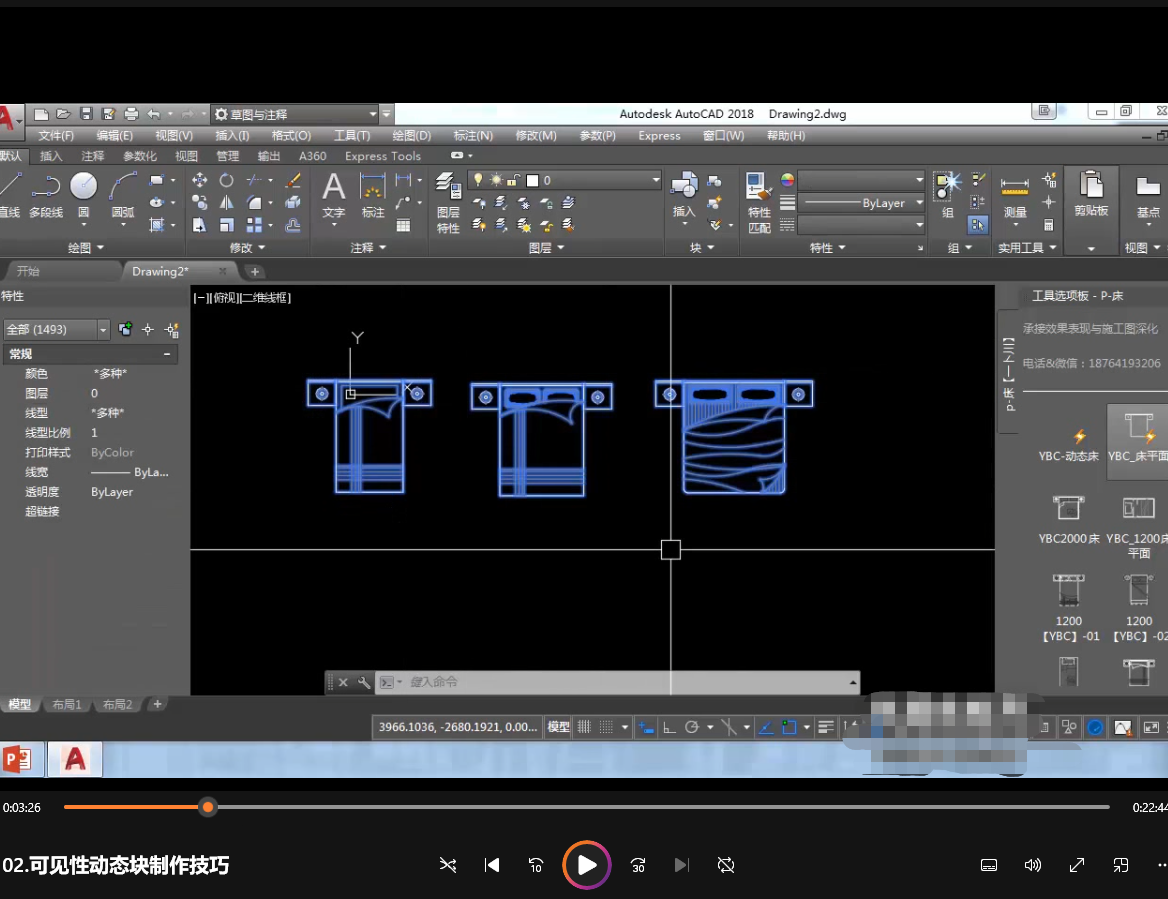The height and width of the screenshot is (899, 1168).
Task: Toggle Polar tracking in status bar
Action: pos(692,727)
